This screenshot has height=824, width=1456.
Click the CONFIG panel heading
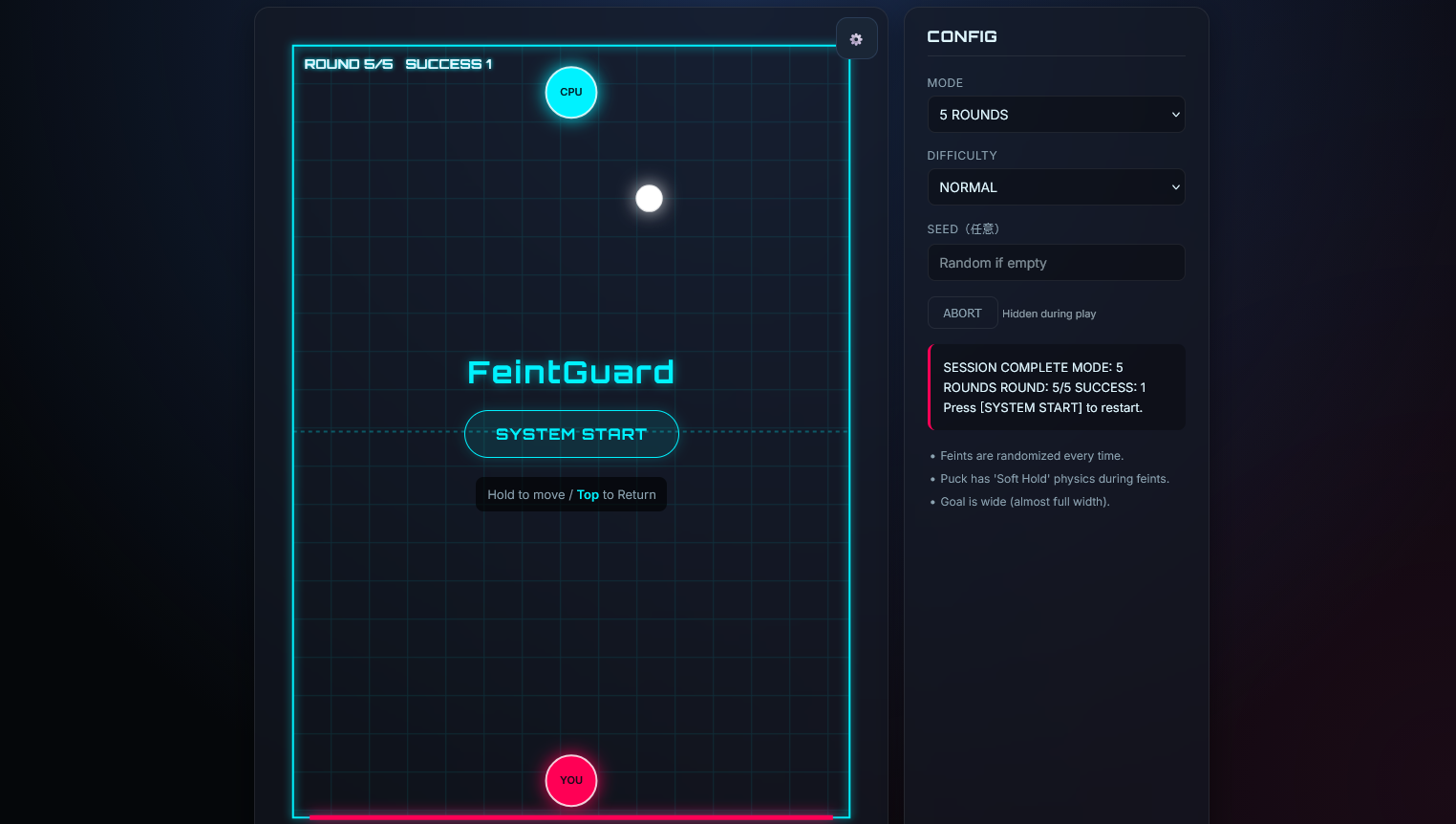tap(962, 36)
